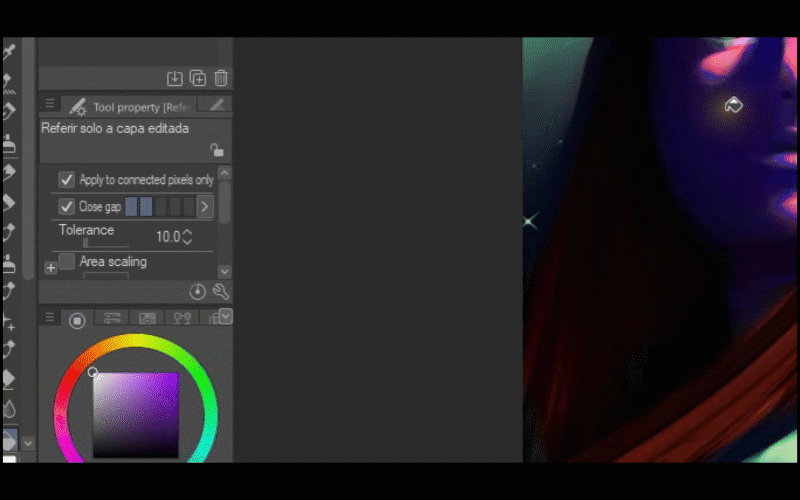Image resolution: width=800 pixels, height=500 pixels.
Task: Select the highlighted fill bucket tool
Action: [x=10, y=440]
